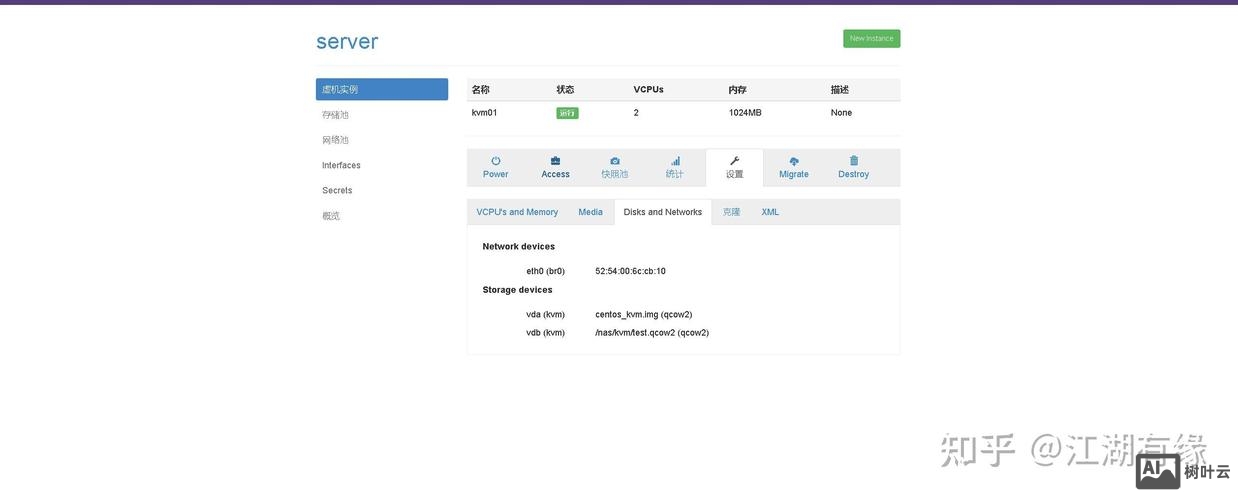The height and width of the screenshot is (500, 1238).
Task: Click the server title heading
Action: (x=347, y=42)
